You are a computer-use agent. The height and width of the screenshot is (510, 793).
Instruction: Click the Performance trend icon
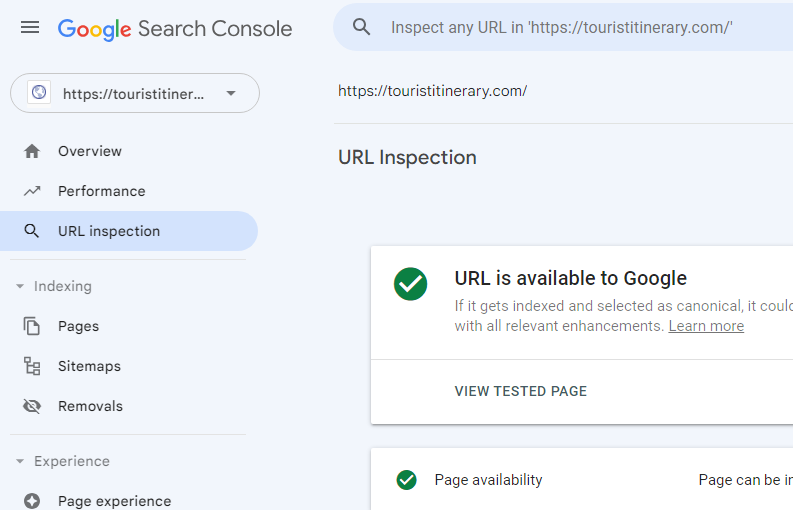[32, 191]
